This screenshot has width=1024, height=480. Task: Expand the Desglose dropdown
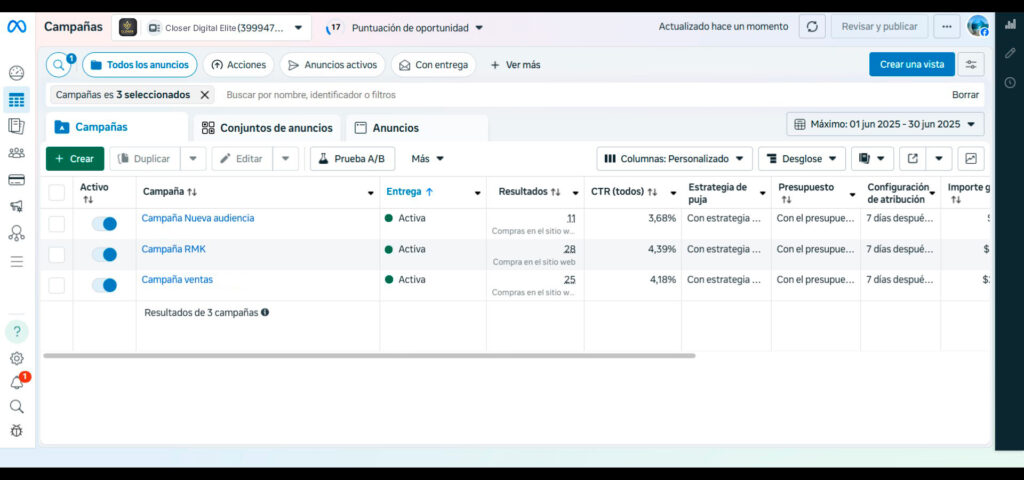(x=801, y=159)
